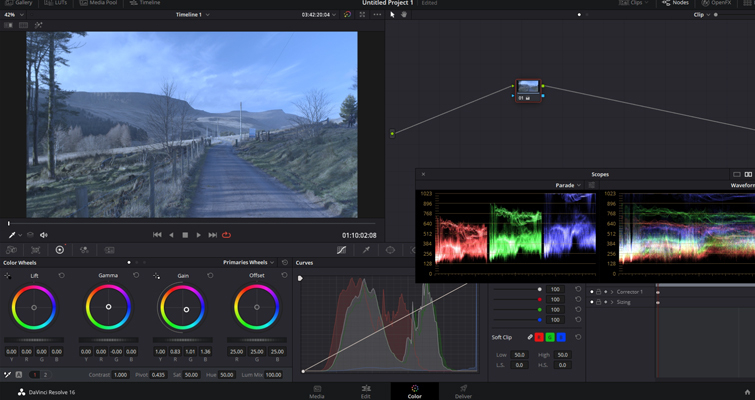755x400 pixels.
Task: Open the Primaries Wheels dropdown
Action: (x=248, y=262)
